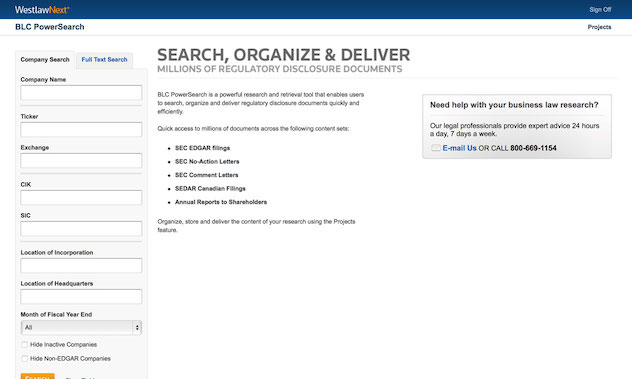Select the Company Search tab
The width and height of the screenshot is (632, 379).
point(45,60)
